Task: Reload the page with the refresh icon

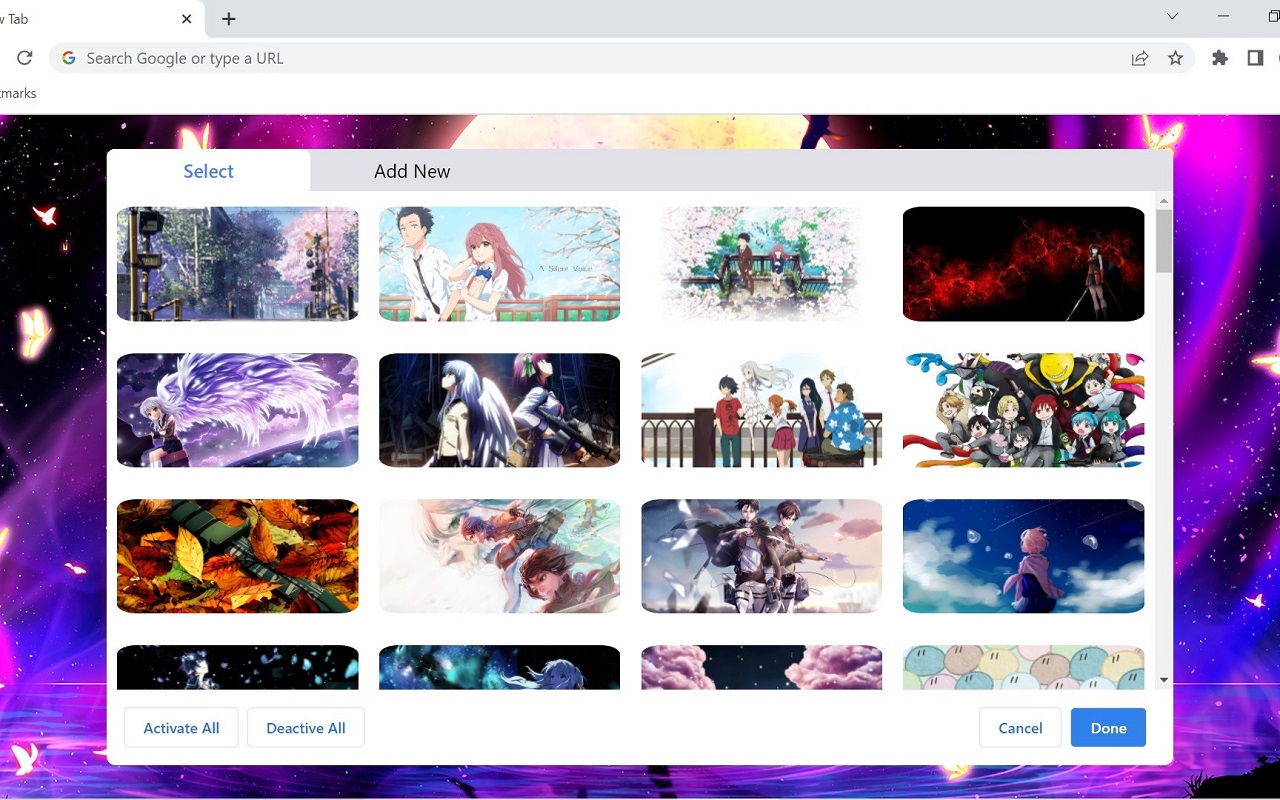Action: pos(25,58)
